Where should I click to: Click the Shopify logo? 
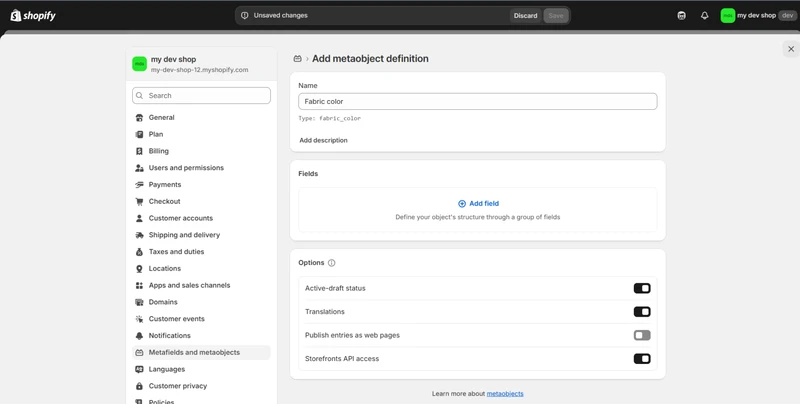click(x=33, y=15)
